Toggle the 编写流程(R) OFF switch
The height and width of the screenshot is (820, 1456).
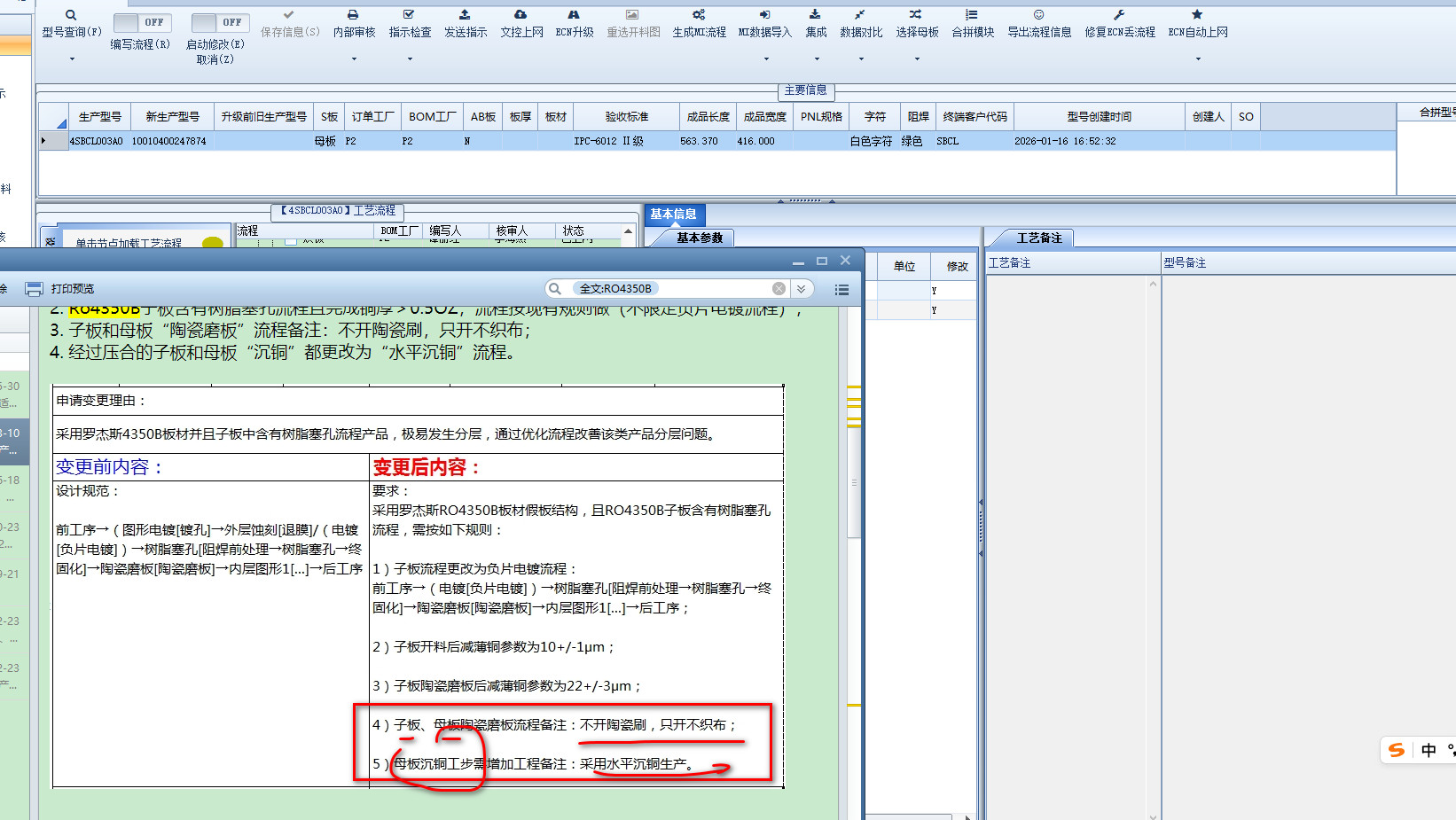coord(142,22)
